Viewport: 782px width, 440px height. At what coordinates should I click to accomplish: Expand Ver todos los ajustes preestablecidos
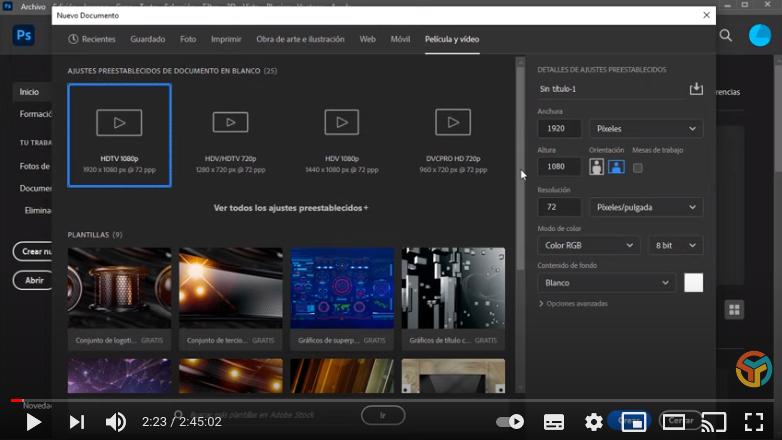coord(291,208)
